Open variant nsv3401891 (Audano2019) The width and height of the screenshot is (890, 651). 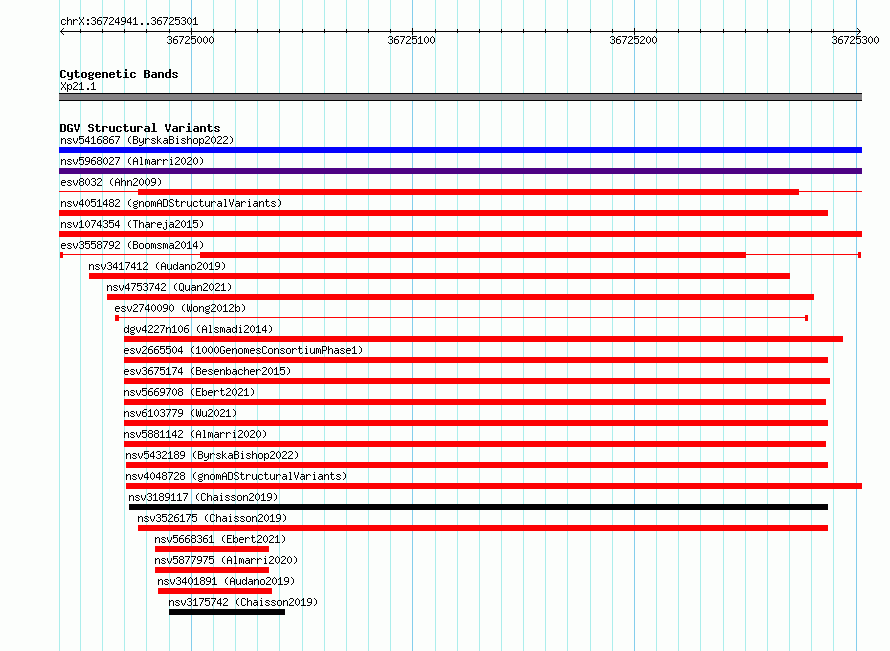click(x=226, y=581)
